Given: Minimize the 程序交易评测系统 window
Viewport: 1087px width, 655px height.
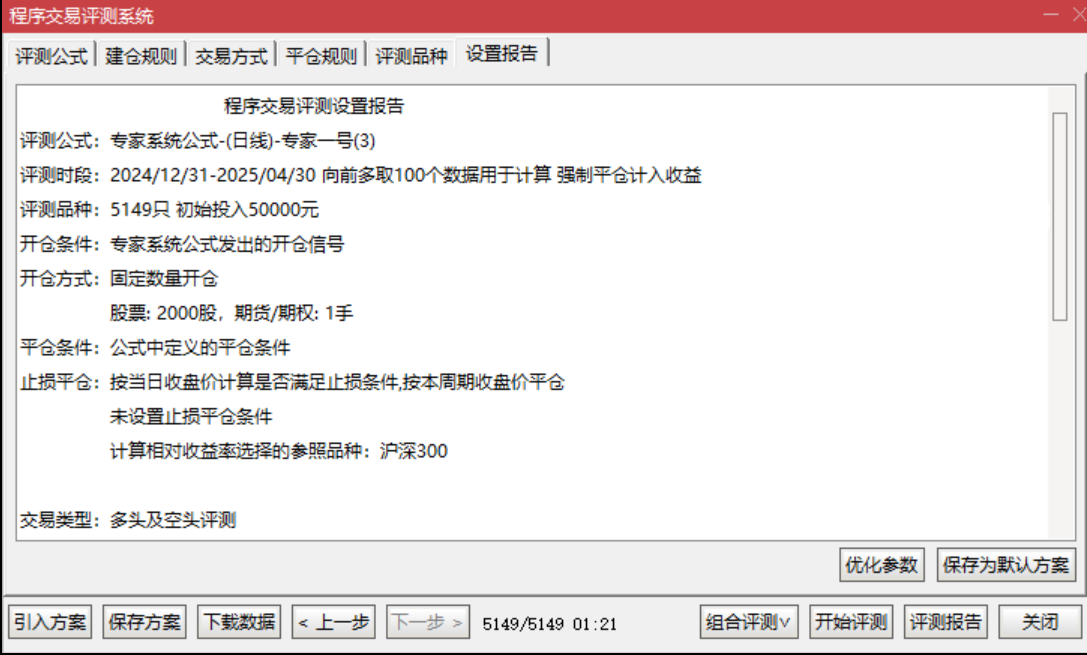Looking at the screenshot, I should (x=1051, y=15).
